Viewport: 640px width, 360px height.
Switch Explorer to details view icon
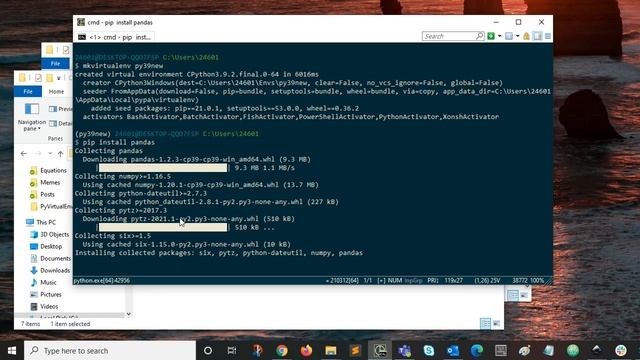[x=485, y=324]
